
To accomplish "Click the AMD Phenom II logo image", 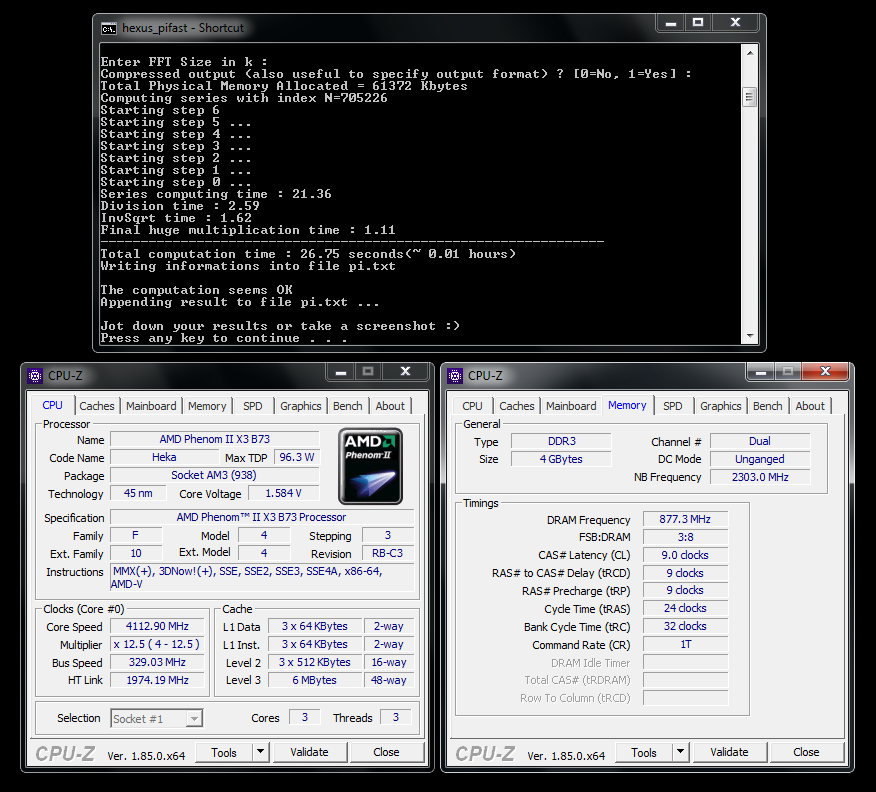I will pos(370,466).
